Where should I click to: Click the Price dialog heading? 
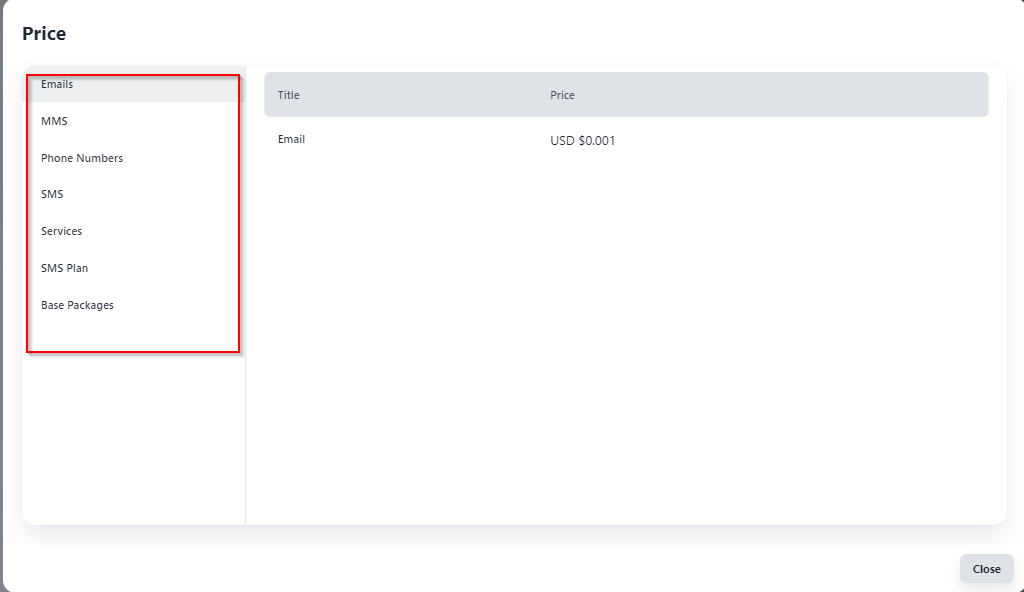[x=44, y=34]
